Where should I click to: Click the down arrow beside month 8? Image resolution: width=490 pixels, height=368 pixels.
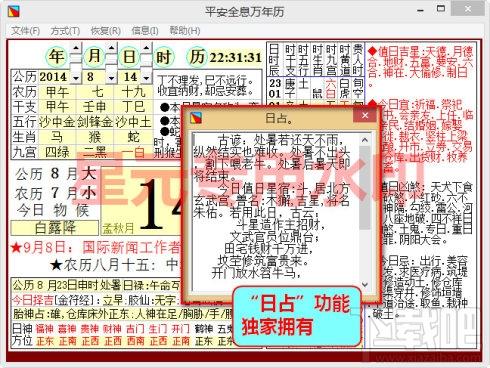pyautogui.click(x=112, y=78)
